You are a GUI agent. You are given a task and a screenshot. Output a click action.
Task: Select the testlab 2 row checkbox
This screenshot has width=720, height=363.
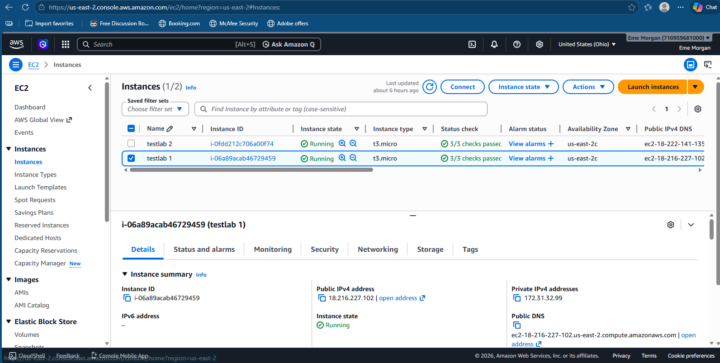click(131, 144)
